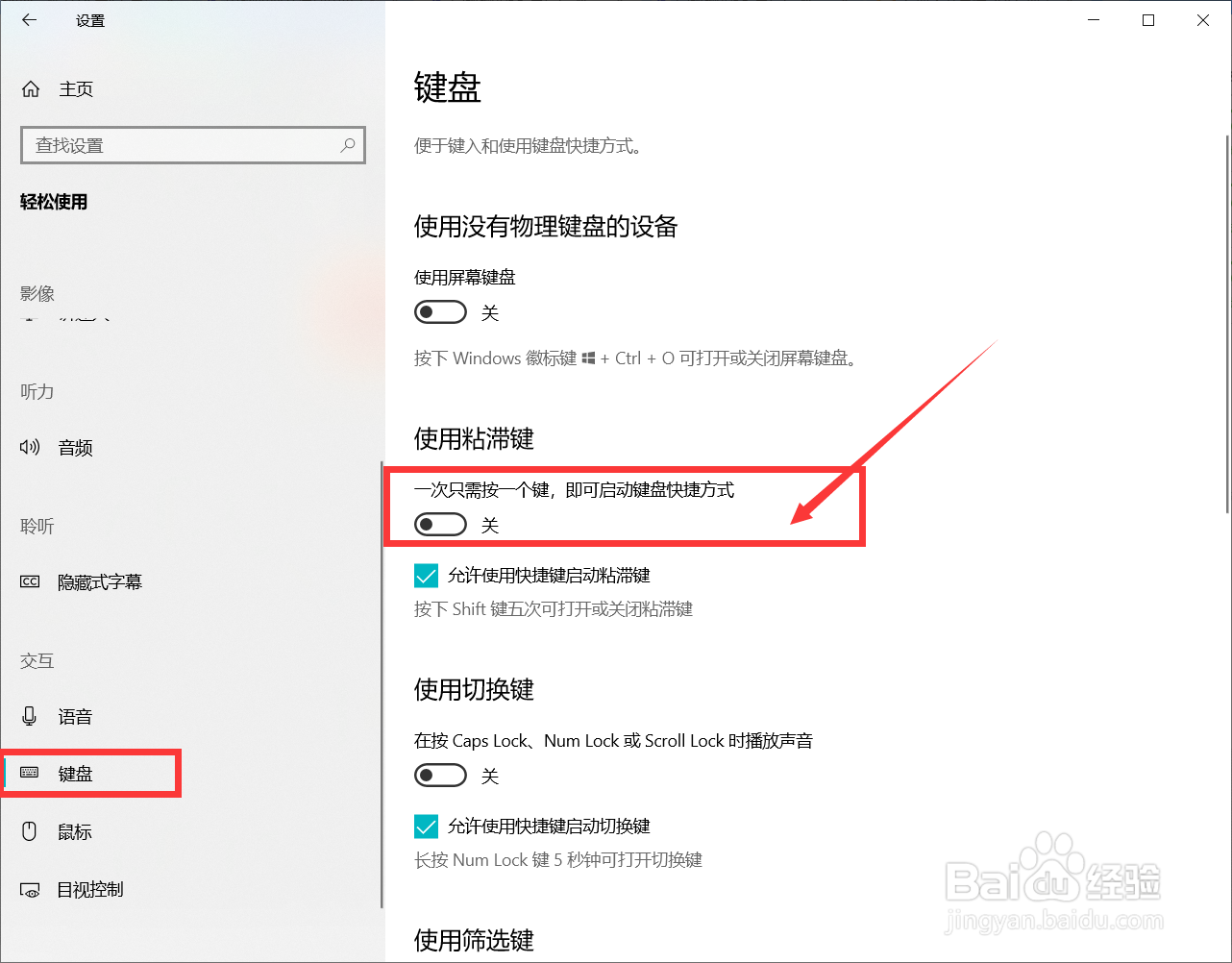Enable the sticky keys 粘滞键 toggle

coord(440,525)
